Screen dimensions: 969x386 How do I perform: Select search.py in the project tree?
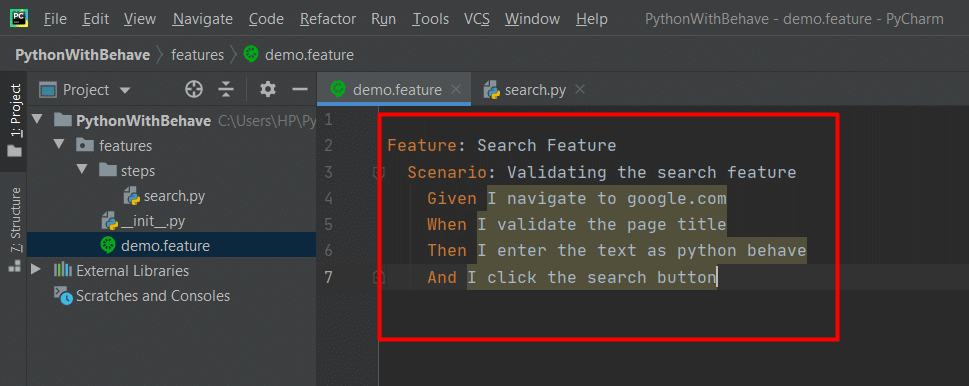tap(174, 196)
